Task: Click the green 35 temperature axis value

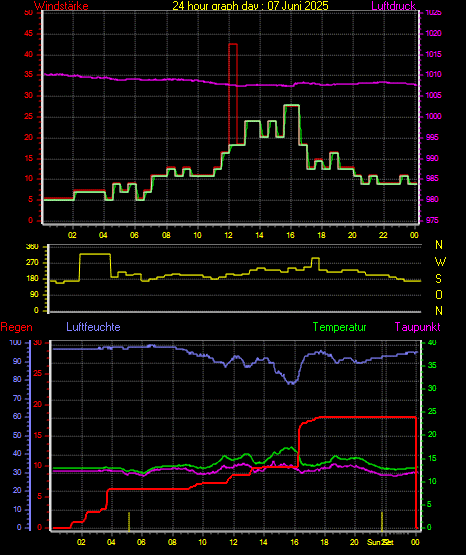Action: coord(432,365)
